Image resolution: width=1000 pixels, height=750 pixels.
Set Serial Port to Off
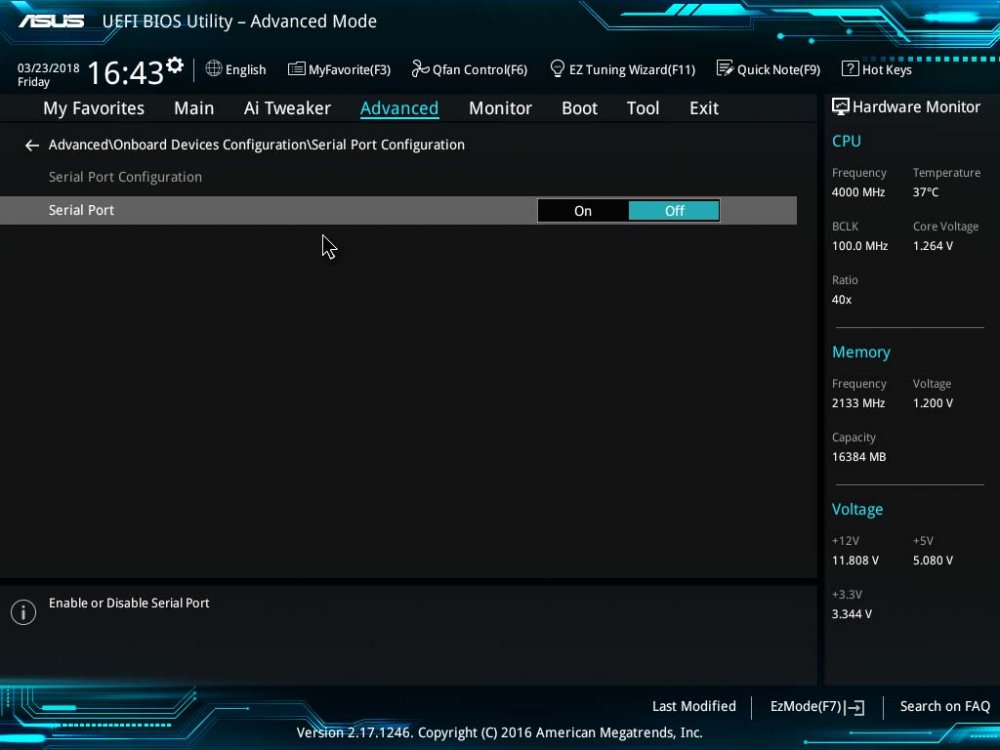pyautogui.click(x=674, y=211)
